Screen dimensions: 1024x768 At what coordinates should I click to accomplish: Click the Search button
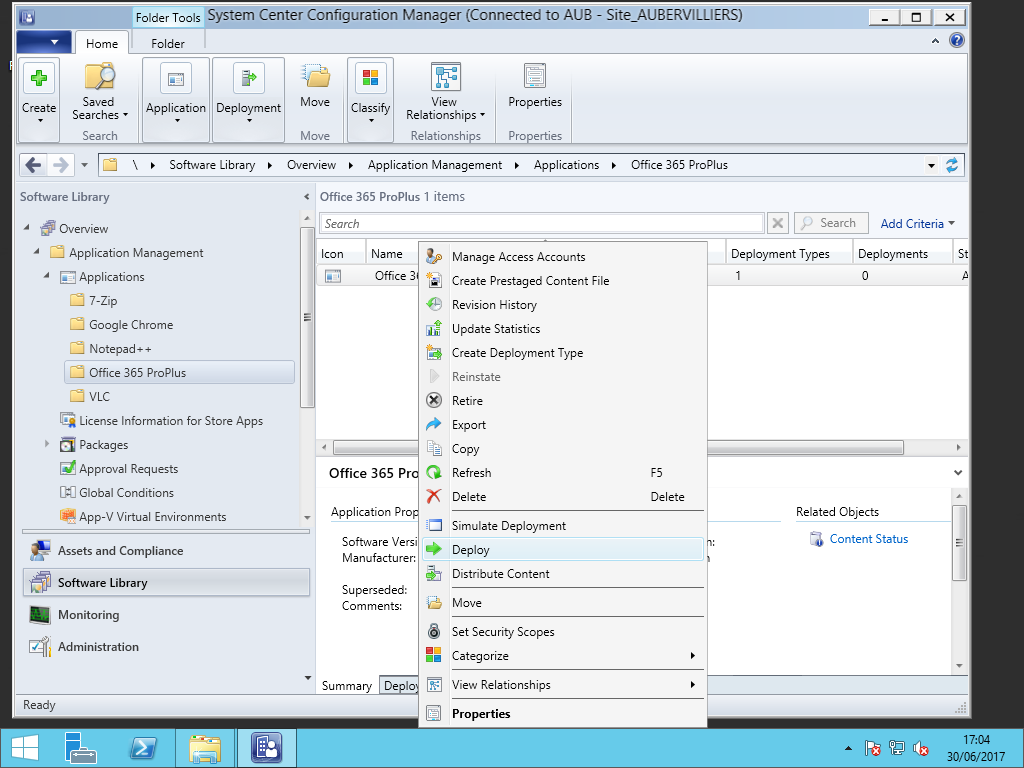click(831, 223)
